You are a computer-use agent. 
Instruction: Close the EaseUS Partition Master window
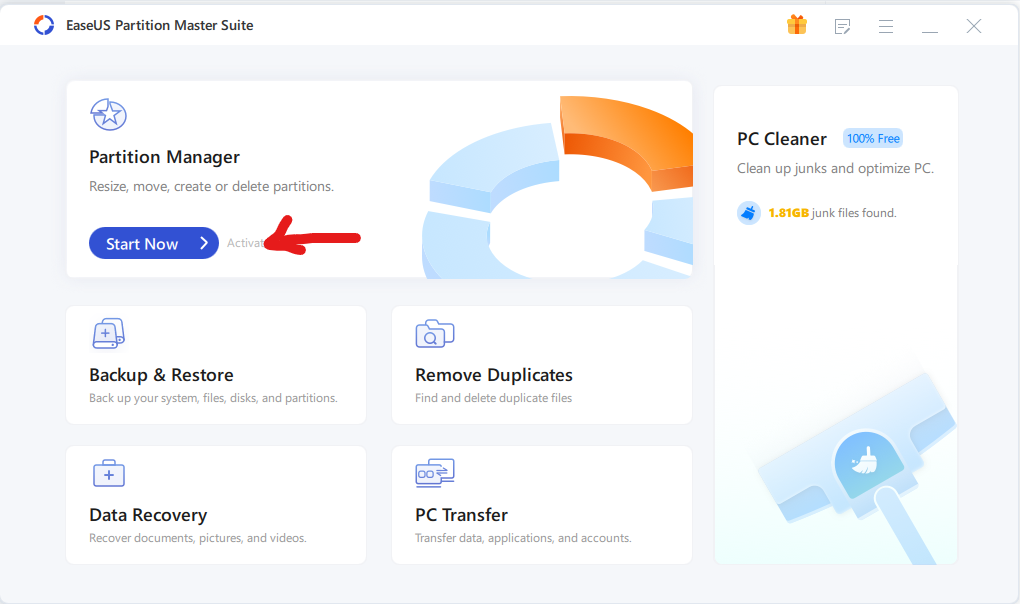[x=974, y=26]
